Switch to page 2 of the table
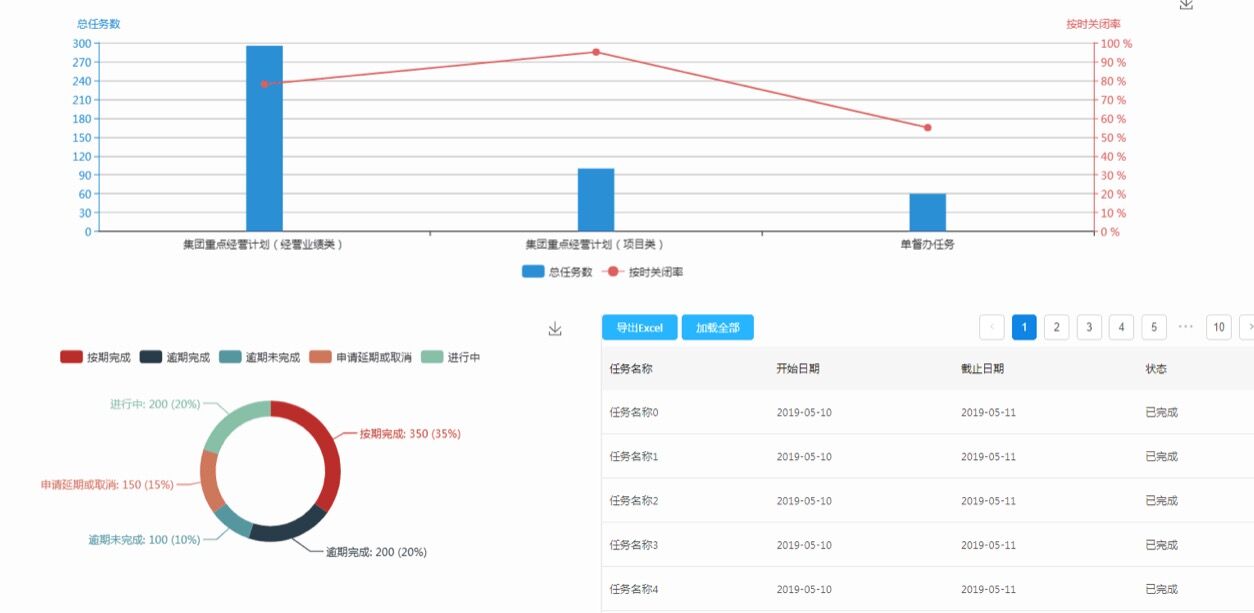This screenshot has height=613, width=1254. click(1056, 327)
